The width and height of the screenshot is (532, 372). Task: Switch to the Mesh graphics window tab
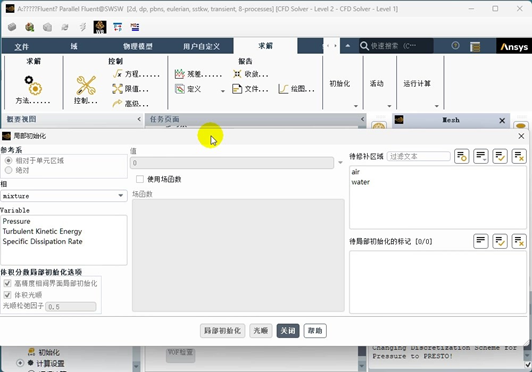(451, 120)
